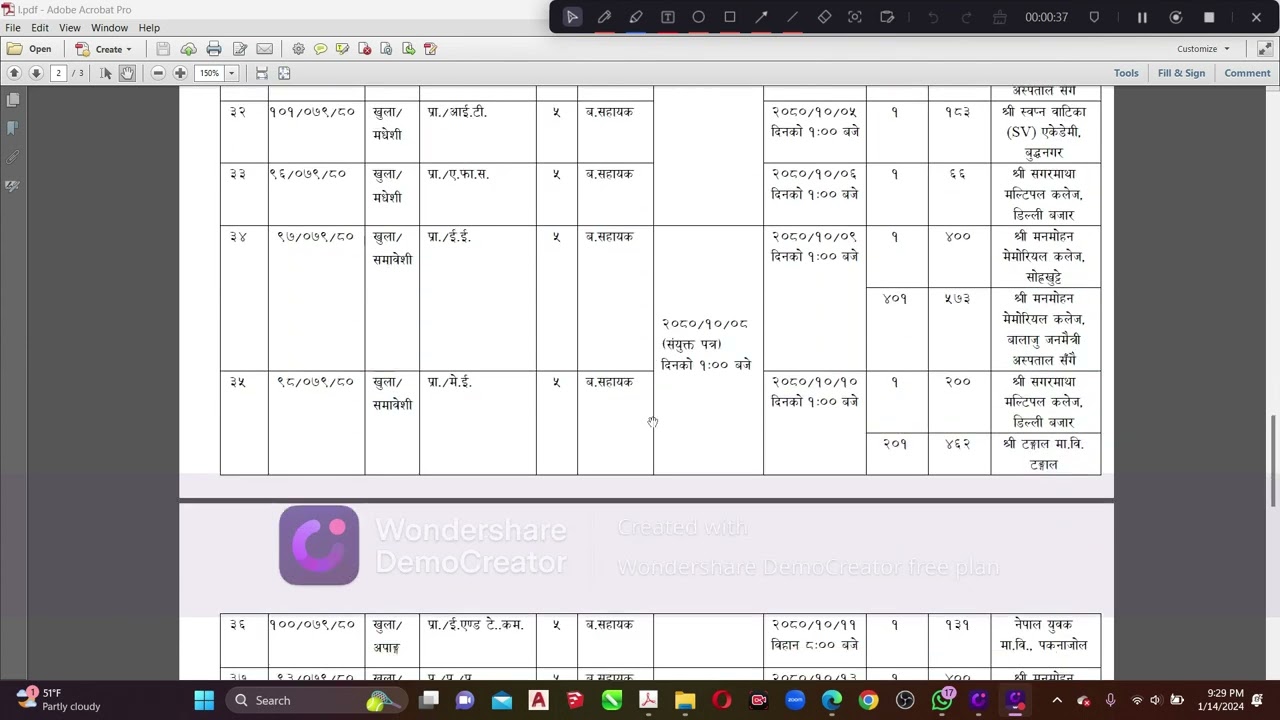This screenshot has height=720, width=1280.
Task: Click the recorder marker shield icon
Action: [x=1094, y=17]
